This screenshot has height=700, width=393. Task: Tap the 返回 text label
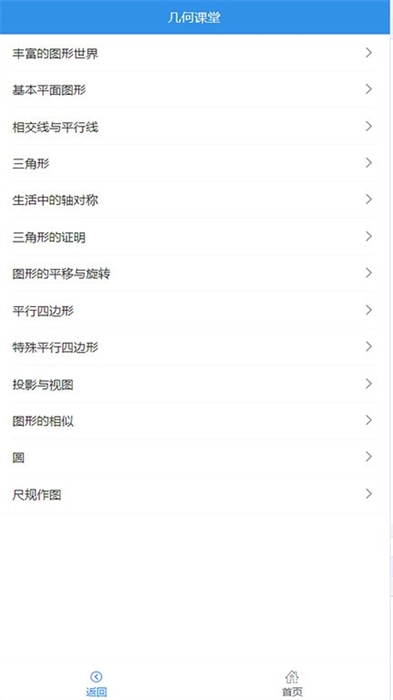(96, 692)
